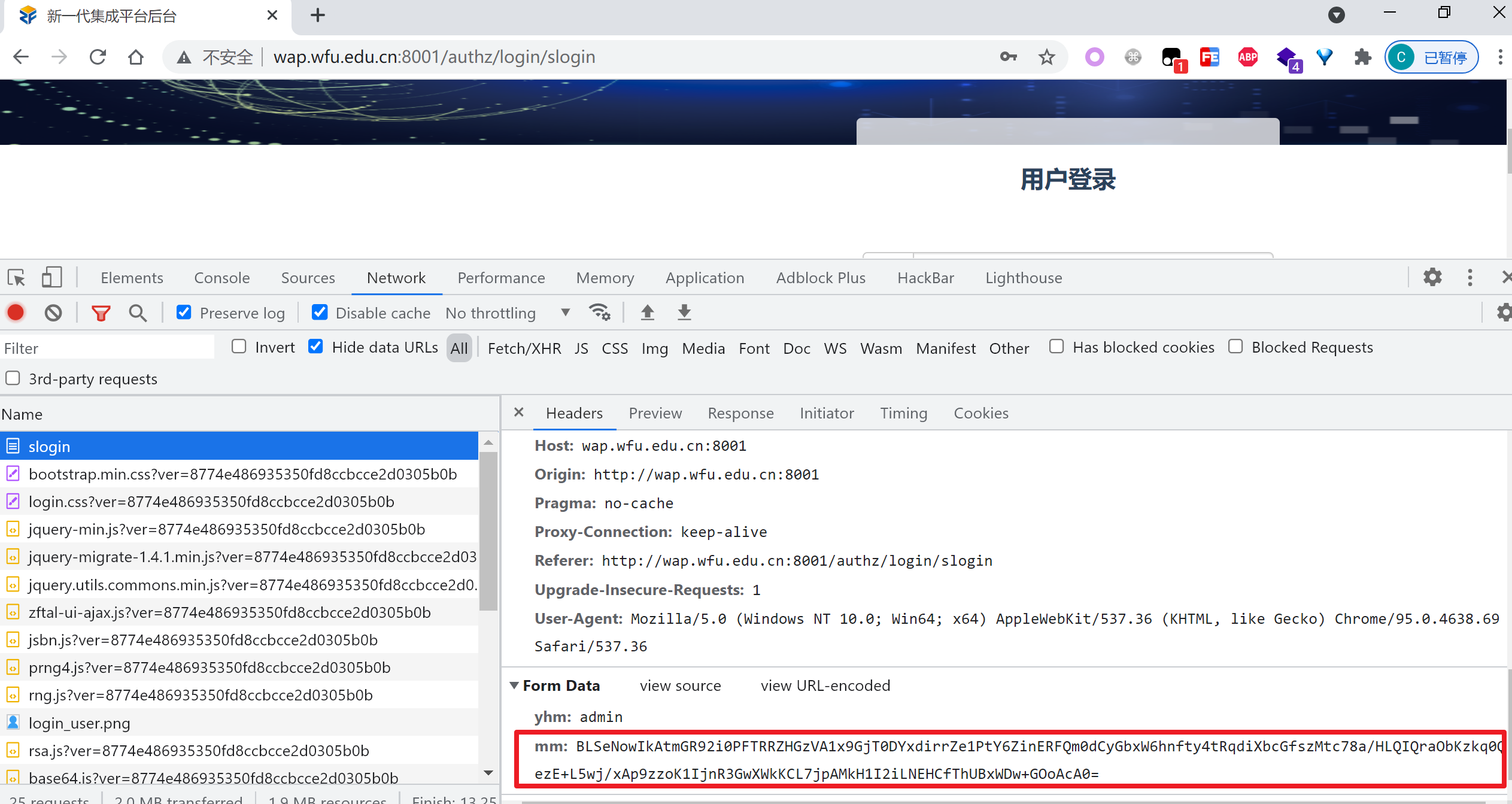Open the No throttling dropdown
Viewport: 1512px width, 804px height.
click(507, 313)
